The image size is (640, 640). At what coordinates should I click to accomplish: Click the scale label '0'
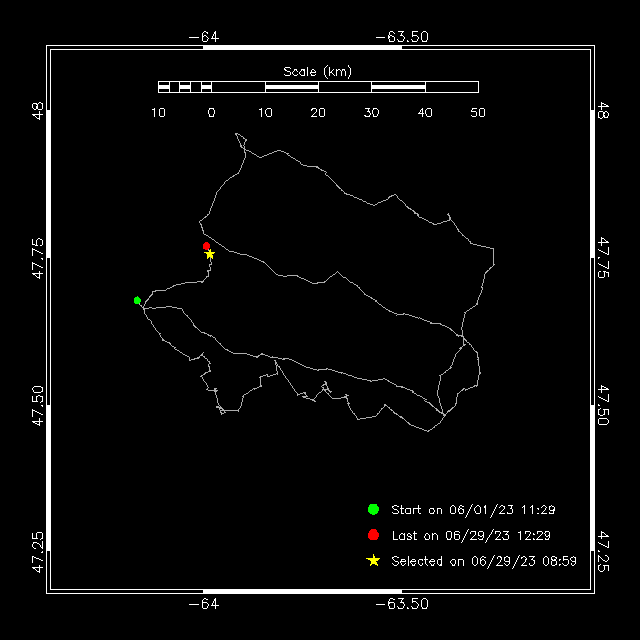211,113
